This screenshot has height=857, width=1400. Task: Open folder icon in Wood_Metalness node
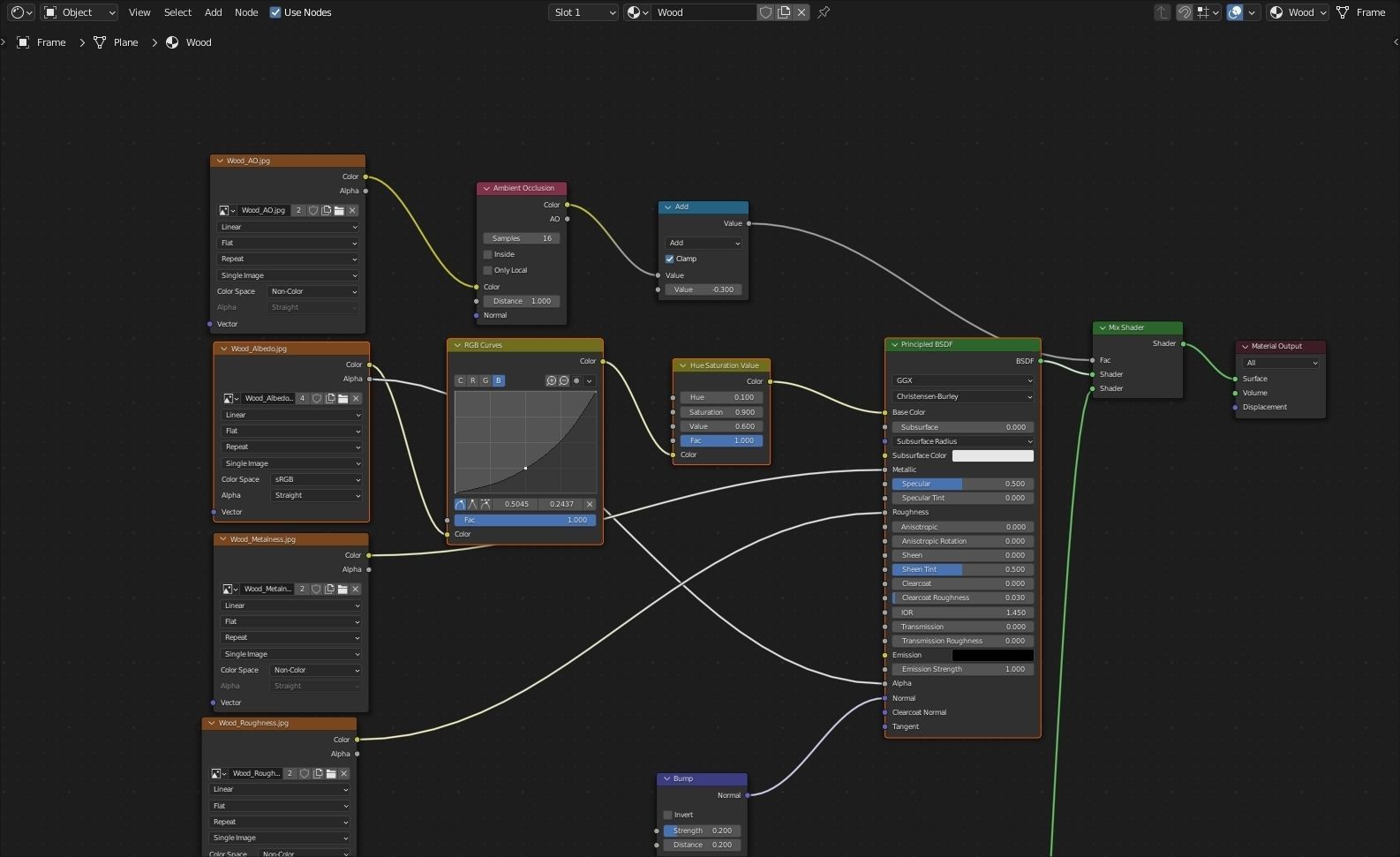click(x=342, y=589)
